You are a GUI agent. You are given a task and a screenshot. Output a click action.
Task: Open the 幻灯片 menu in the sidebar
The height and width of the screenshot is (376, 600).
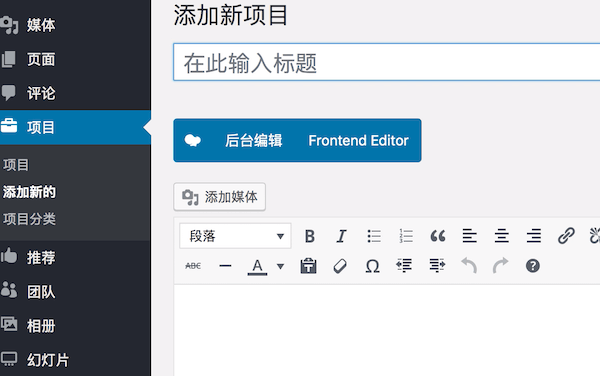75,360
